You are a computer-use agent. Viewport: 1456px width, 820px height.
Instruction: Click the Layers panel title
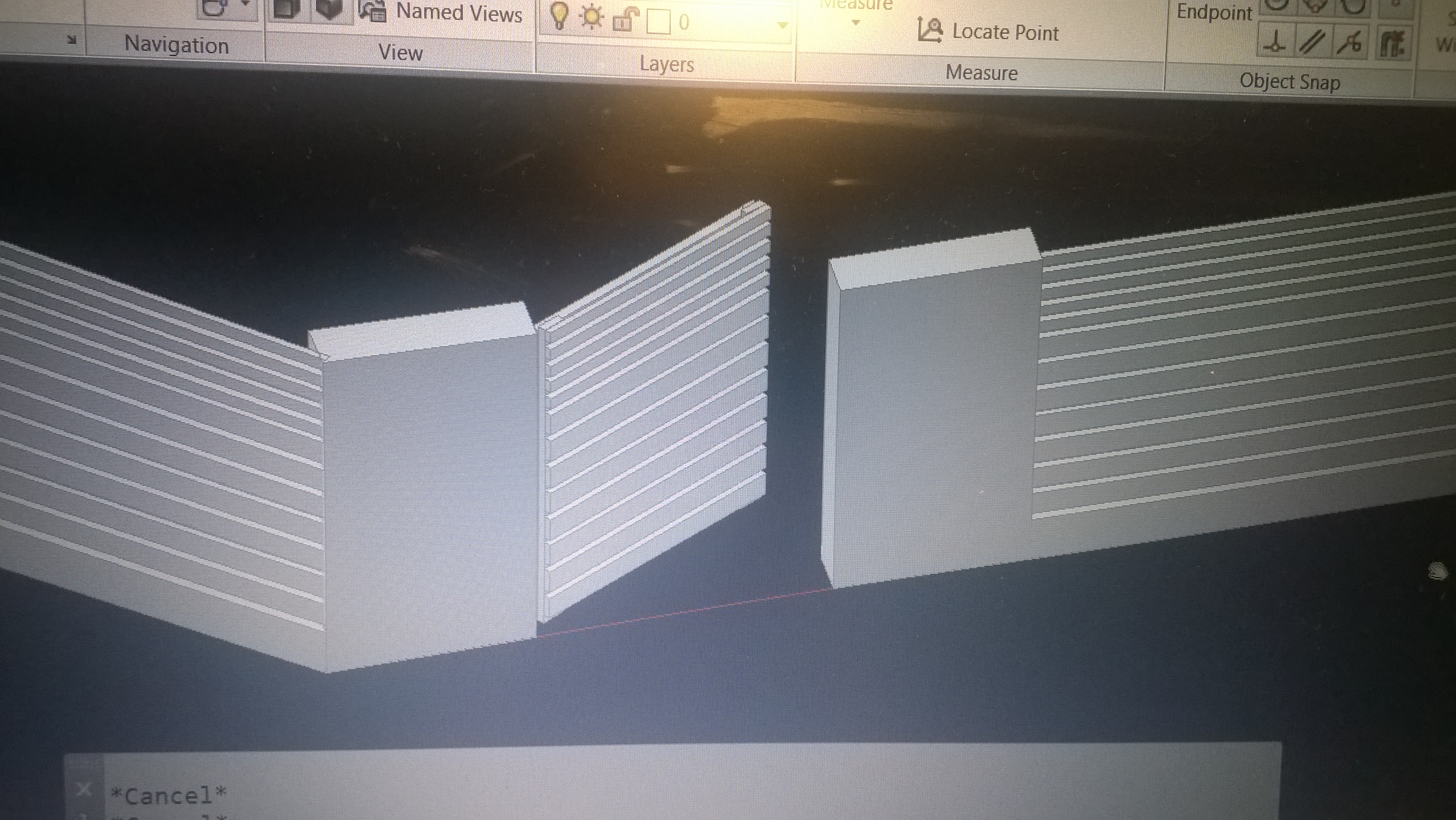667,64
